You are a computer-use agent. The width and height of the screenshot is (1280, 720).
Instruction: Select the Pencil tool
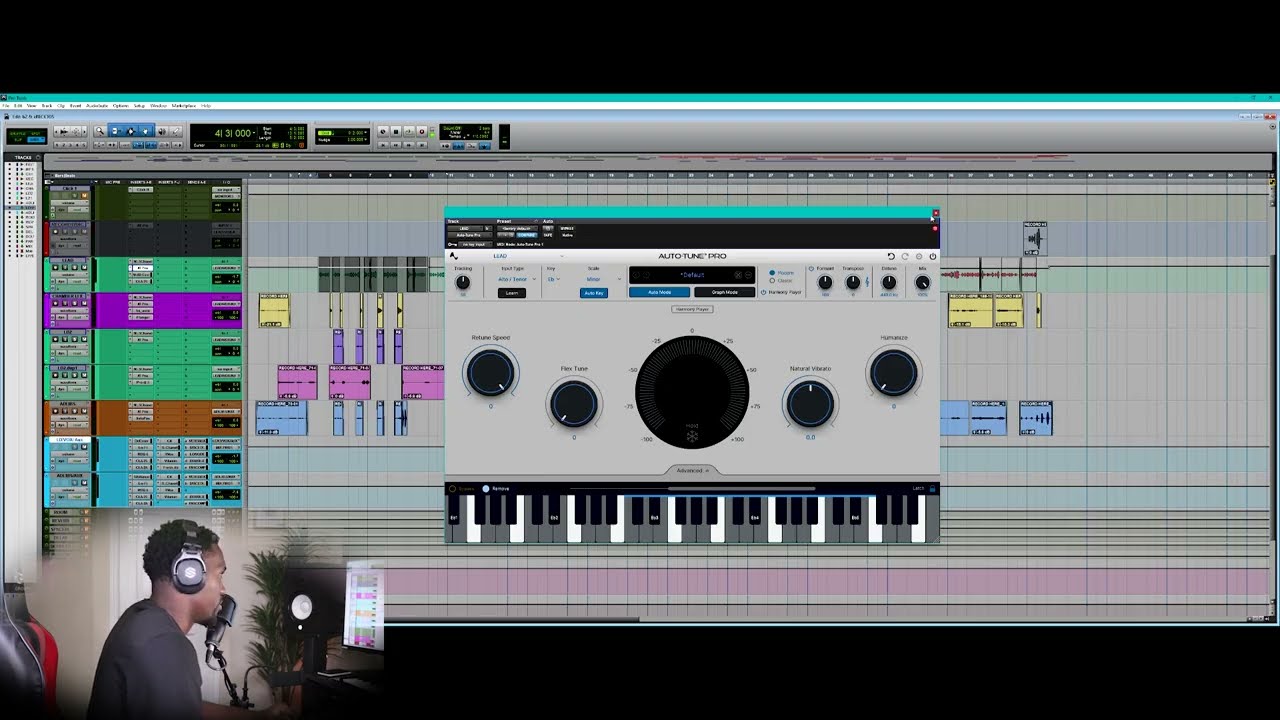tap(175, 131)
